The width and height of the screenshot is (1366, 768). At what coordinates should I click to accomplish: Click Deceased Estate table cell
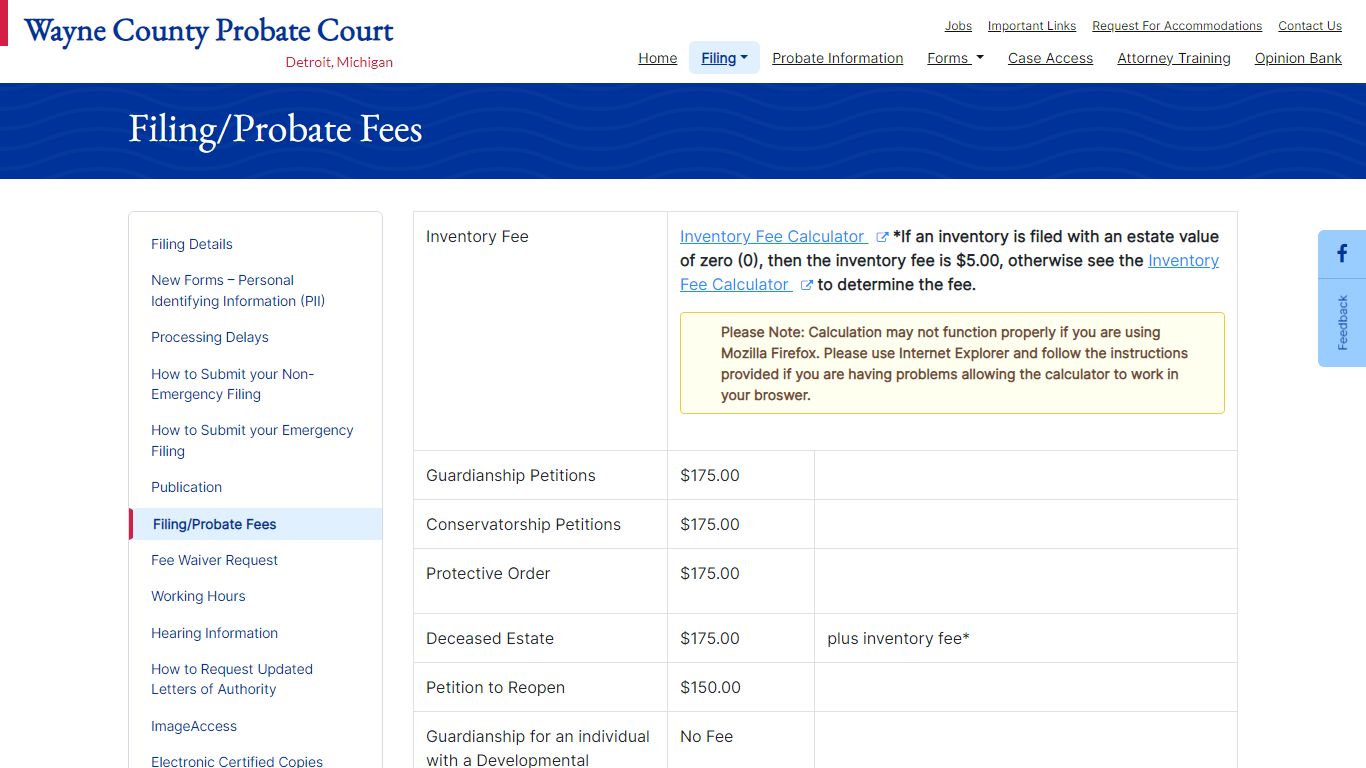click(x=540, y=638)
